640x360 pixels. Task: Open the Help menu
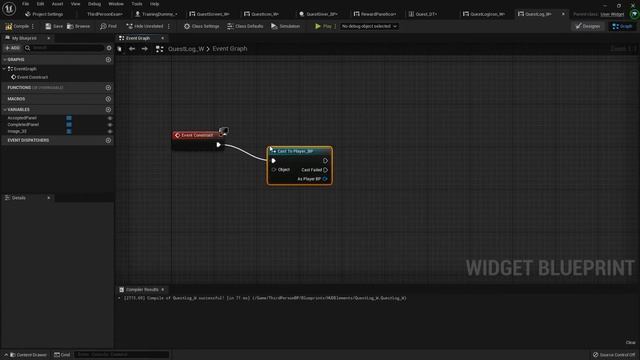point(154,4)
